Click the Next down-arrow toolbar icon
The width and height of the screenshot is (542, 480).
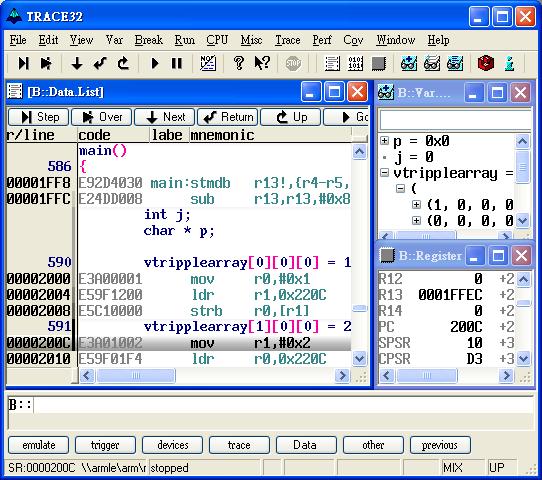tap(77, 64)
